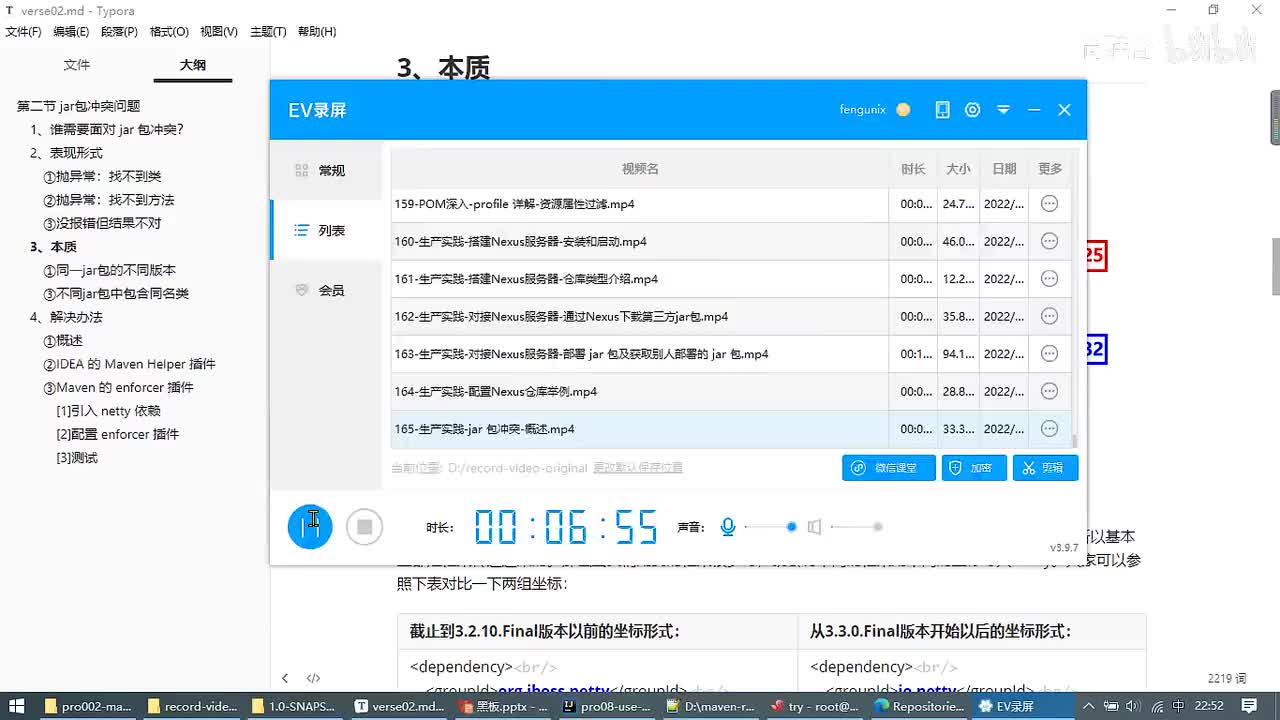Screen dimensions: 1280x720
Task: Go to outline item IDEA 的 Maven Helper 插件
Action: pos(129,364)
